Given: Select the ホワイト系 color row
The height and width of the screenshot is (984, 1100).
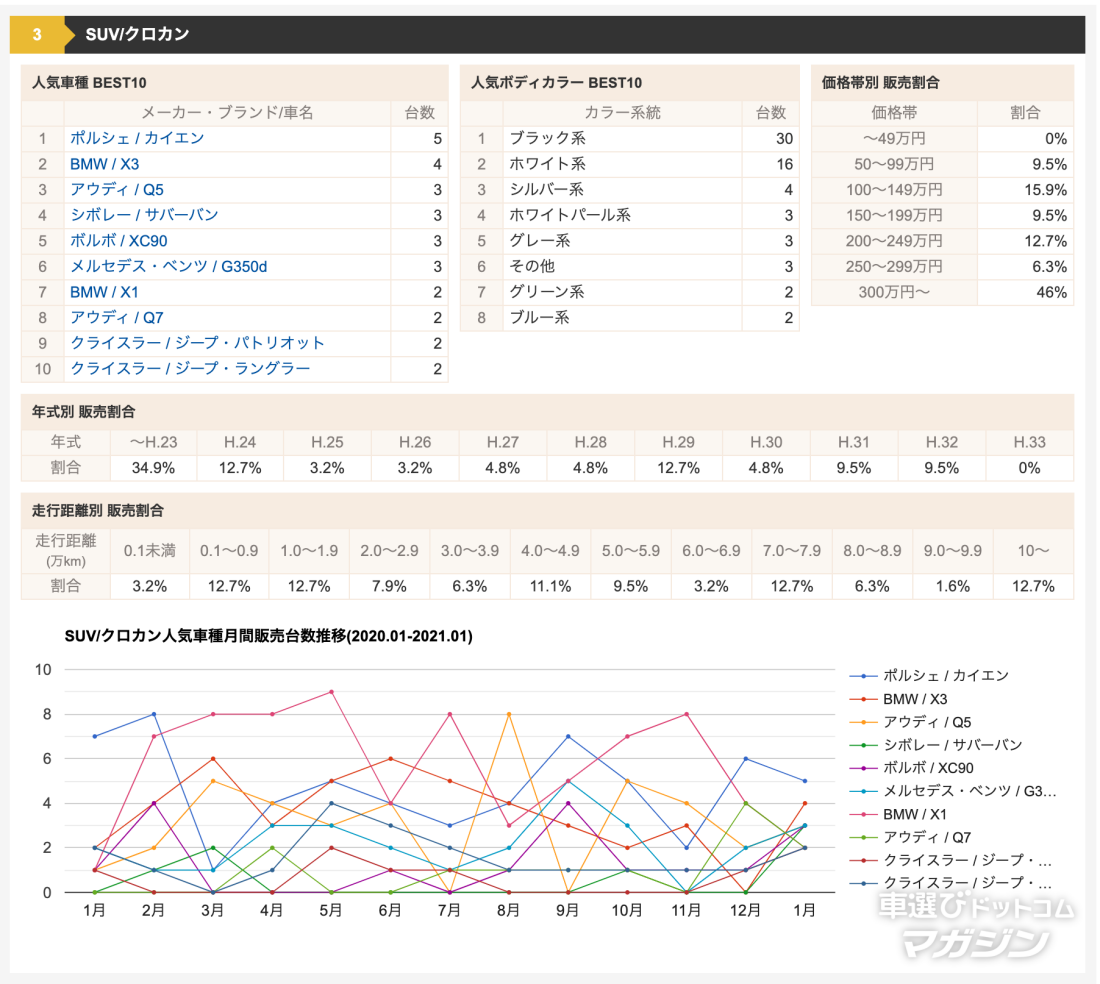Looking at the screenshot, I should point(630,164).
